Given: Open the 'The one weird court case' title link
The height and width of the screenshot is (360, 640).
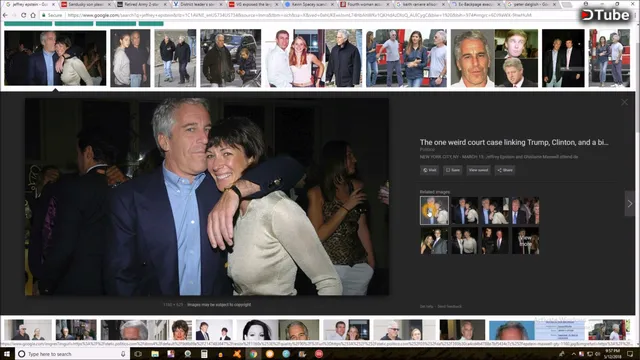Looking at the screenshot, I should pyautogui.click(x=514, y=142).
